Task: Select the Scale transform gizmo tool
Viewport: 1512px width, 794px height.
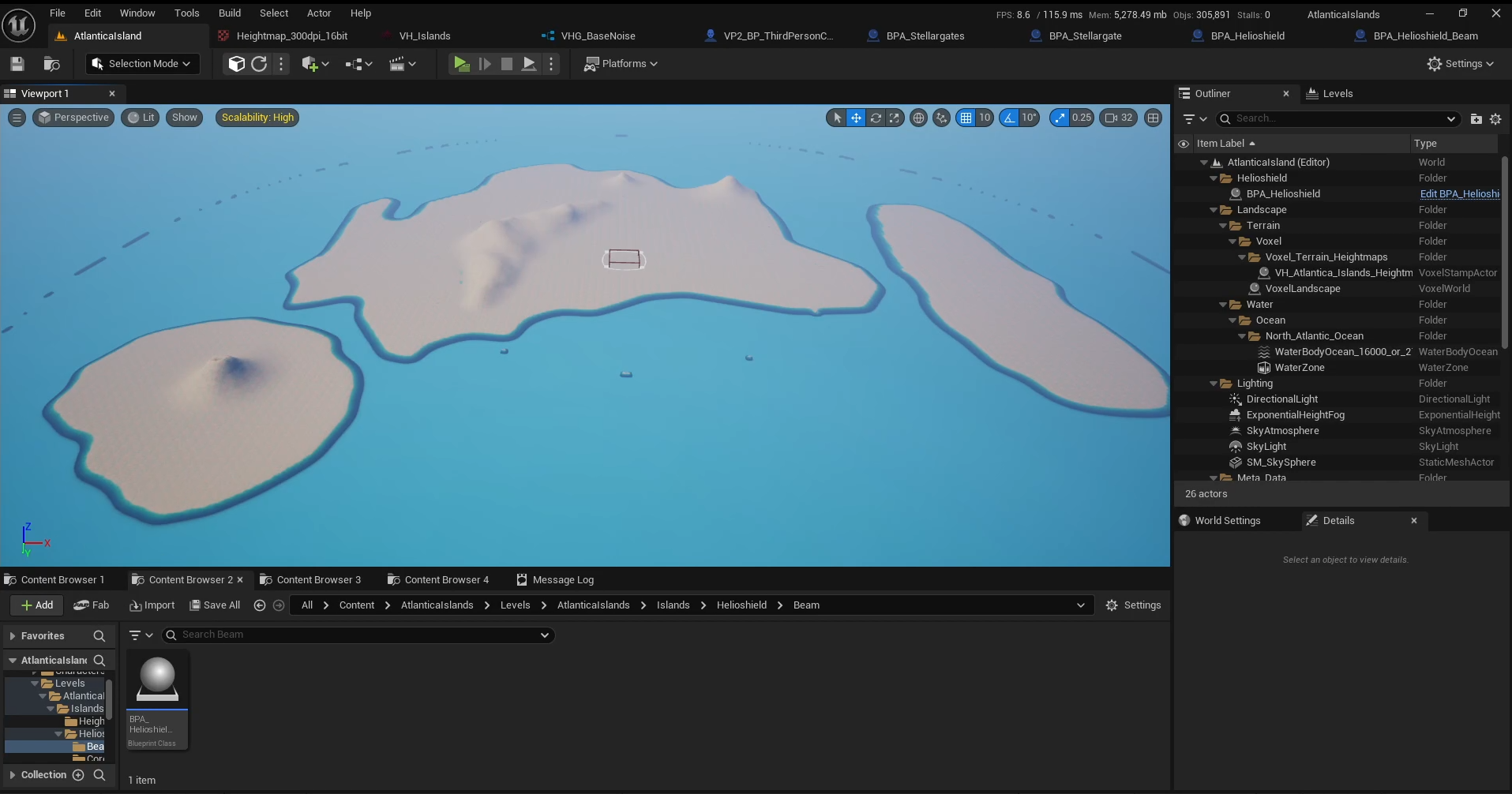Action: (x=894, y=118)
